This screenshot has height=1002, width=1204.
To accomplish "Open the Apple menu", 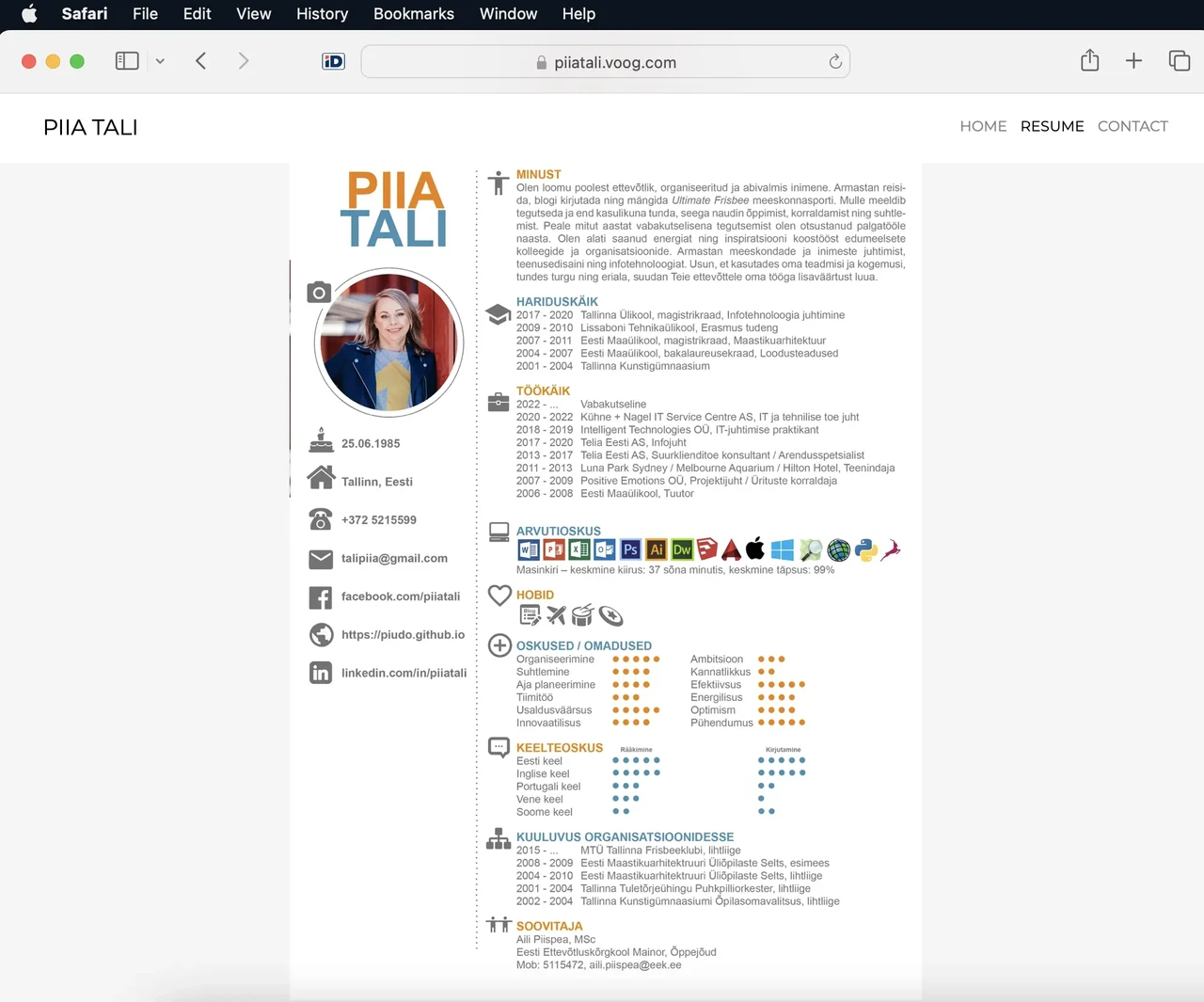I will tap(29, 14).
